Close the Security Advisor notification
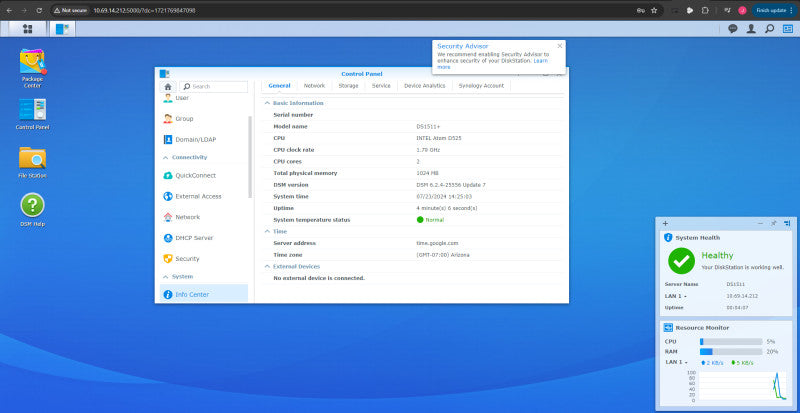 point(560,45)
